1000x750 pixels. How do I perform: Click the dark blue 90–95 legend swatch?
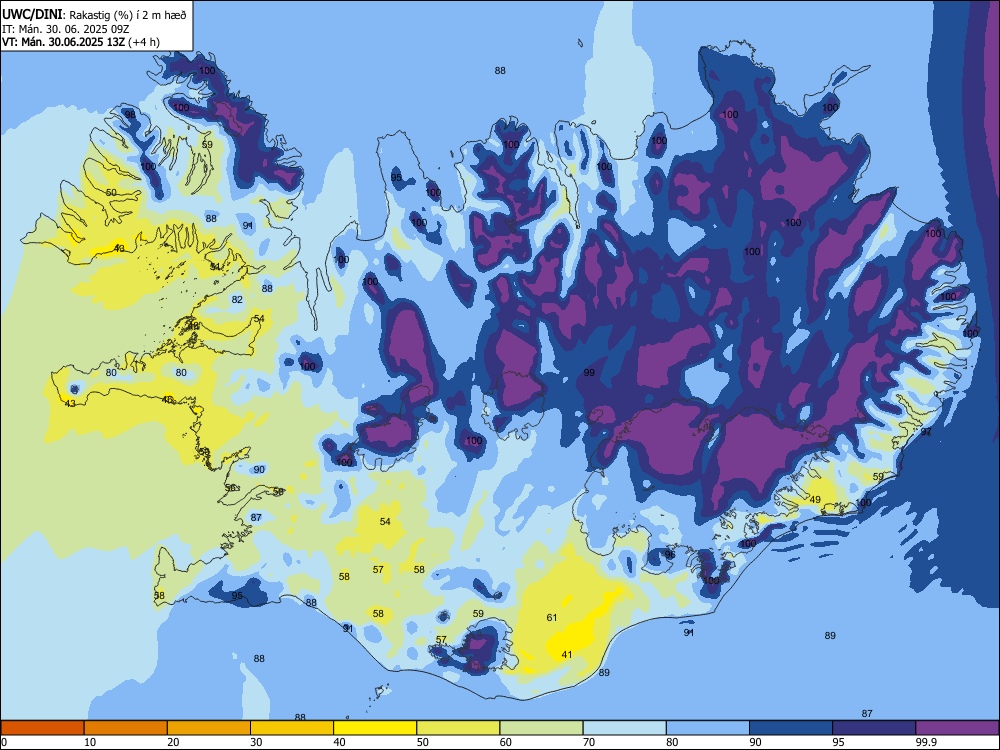[x=791, y=728]
